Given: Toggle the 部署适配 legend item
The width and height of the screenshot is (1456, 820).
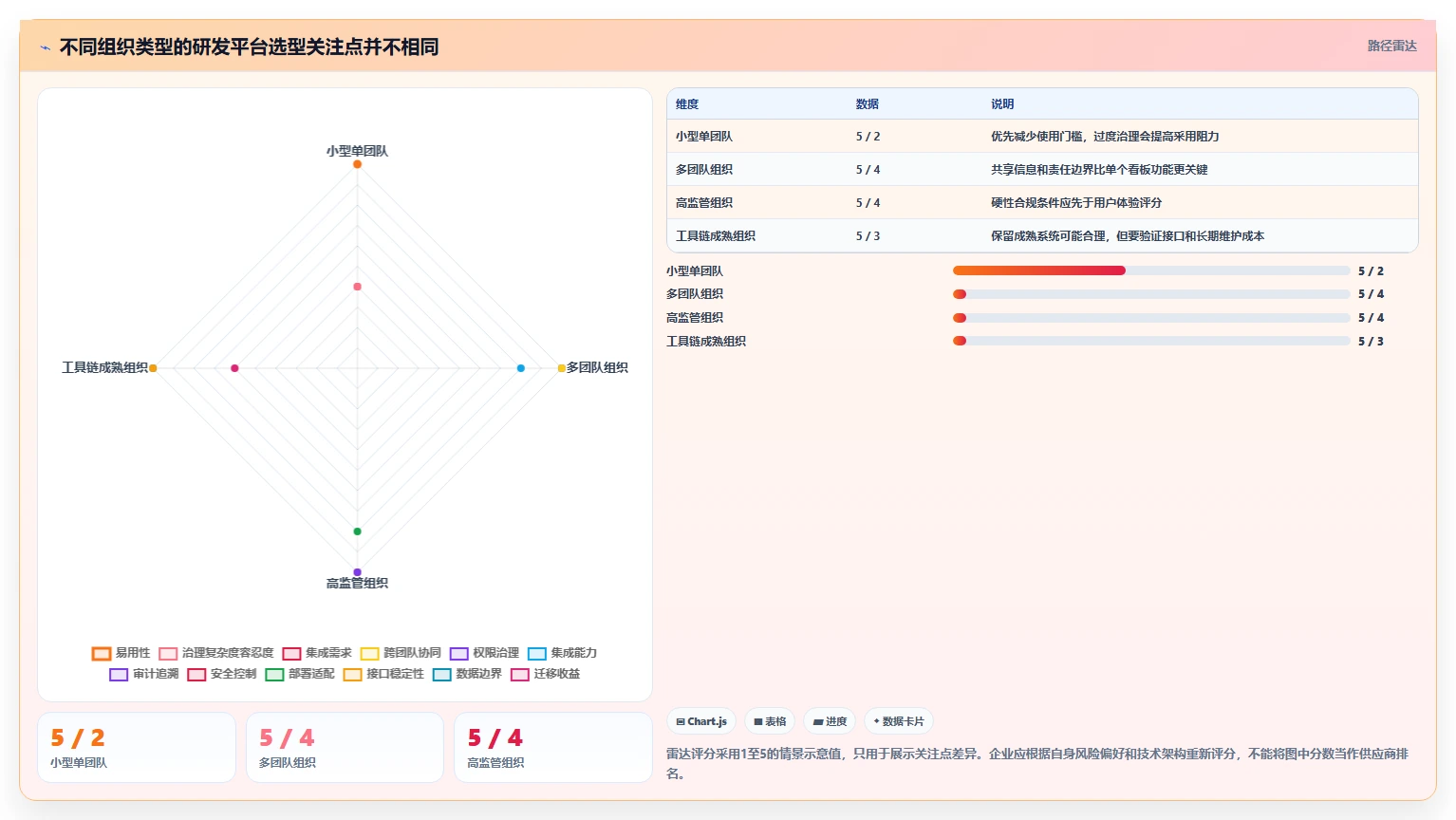Looking at the screenshot, I should pyautogui.click(x=300, y=674).
